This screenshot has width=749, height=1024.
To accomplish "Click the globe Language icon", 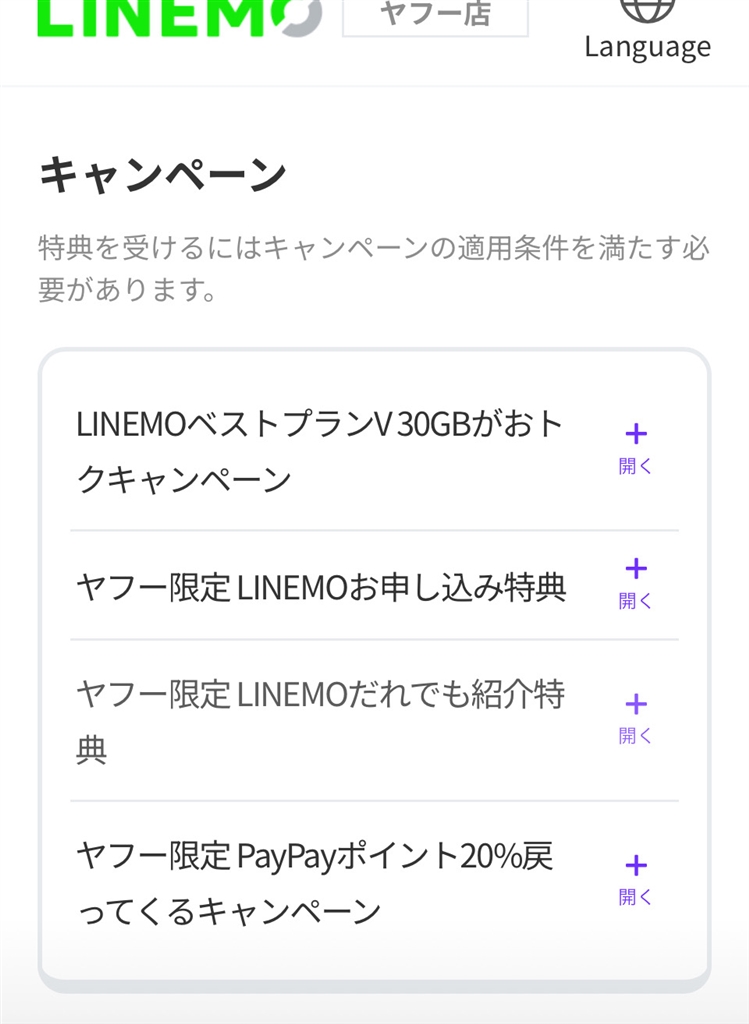I will [x=647, y=9].
